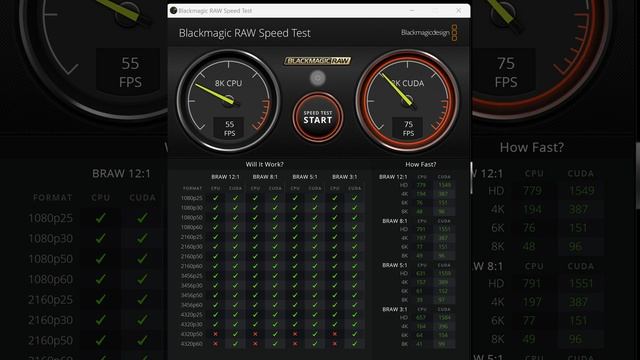Click green check for 1080p25 BRAW 3:1 CUDA
Image resolution: width=640 pixels, height=360 pixels.
[355, 198]
